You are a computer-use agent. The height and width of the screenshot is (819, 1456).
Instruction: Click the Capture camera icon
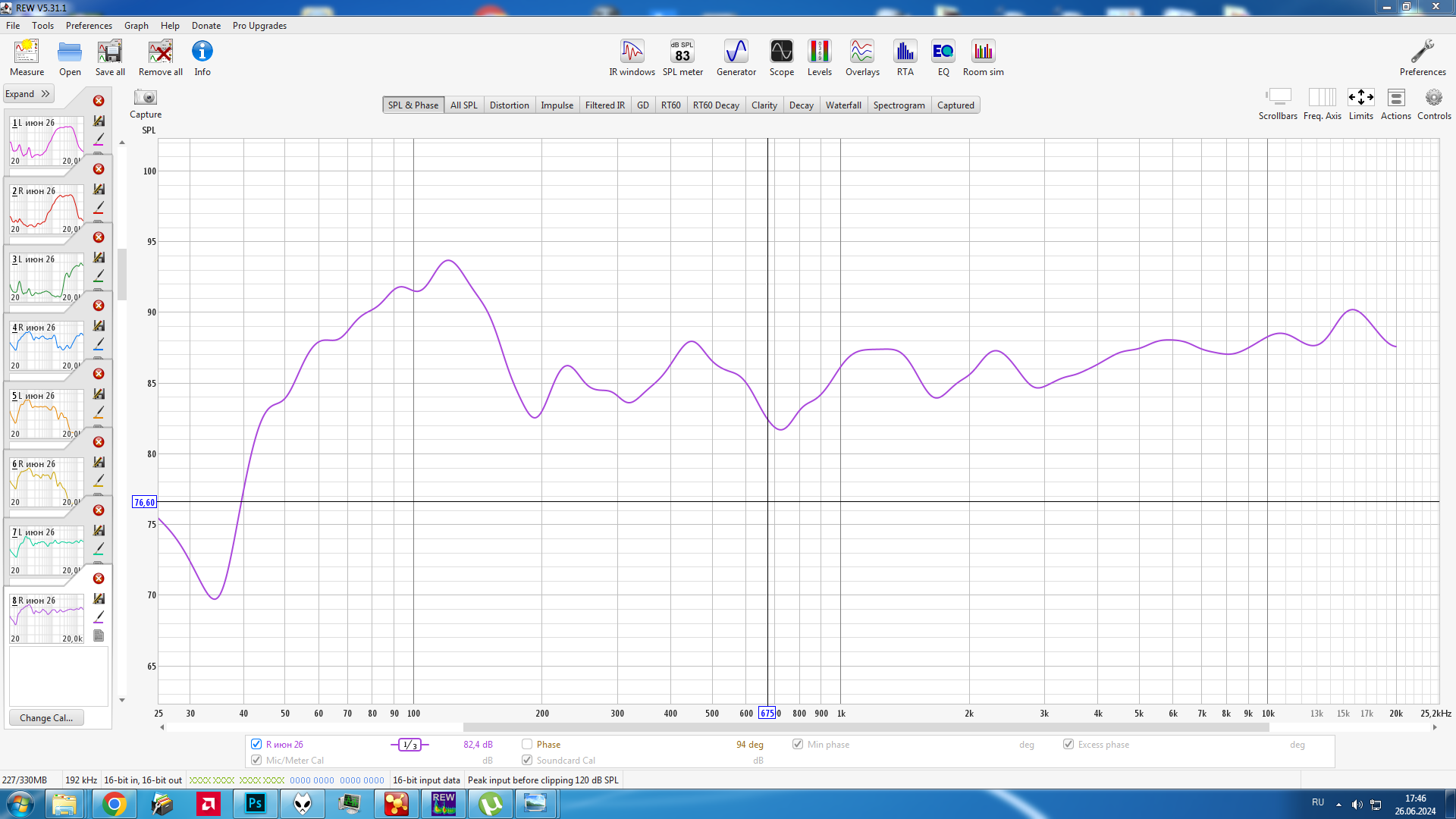(145, 98)
